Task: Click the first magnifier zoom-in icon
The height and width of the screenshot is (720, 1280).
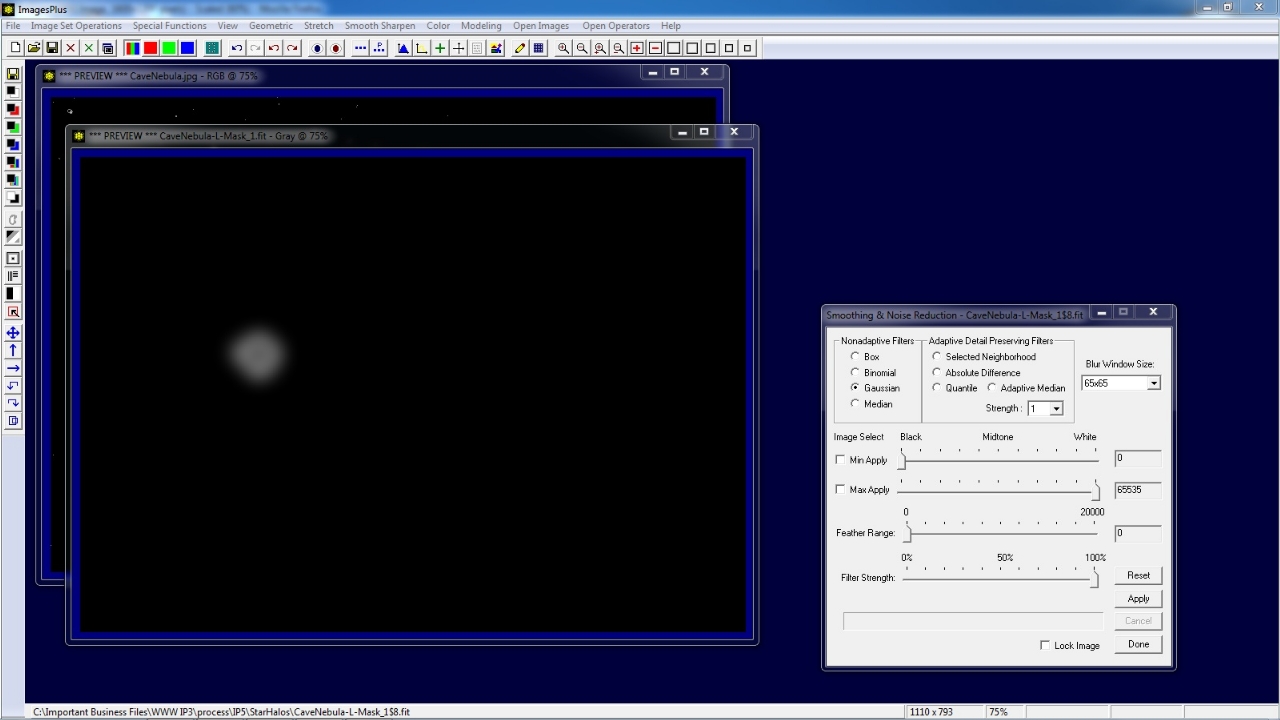Action: click(563, 48)
